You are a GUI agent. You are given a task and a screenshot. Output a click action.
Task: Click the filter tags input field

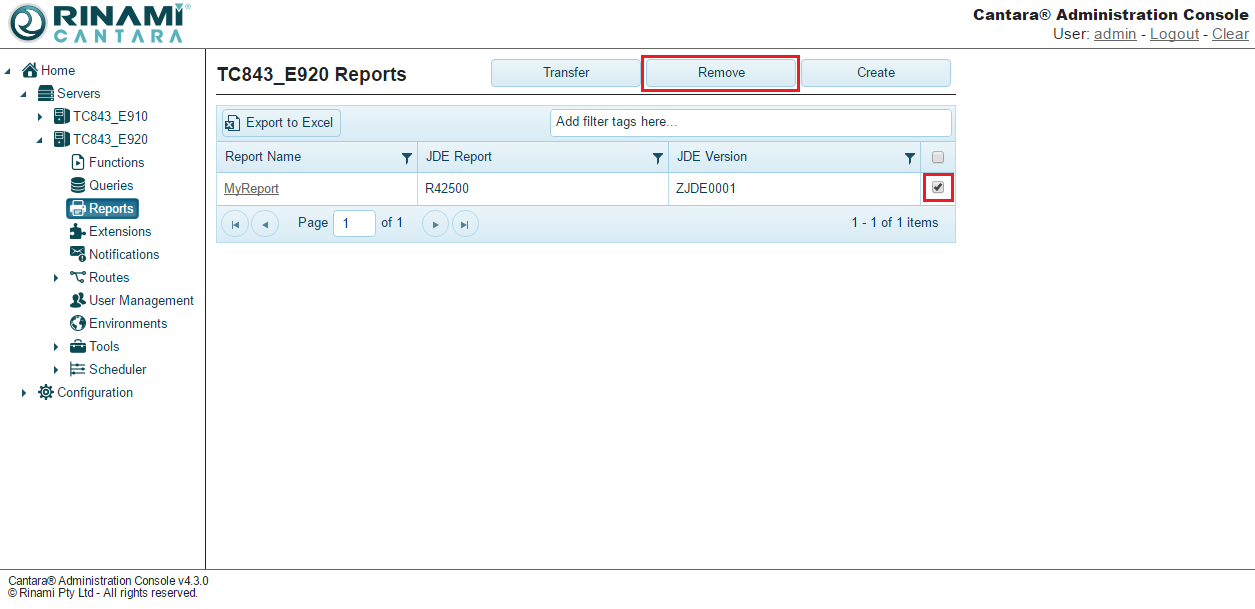[750, 122]
